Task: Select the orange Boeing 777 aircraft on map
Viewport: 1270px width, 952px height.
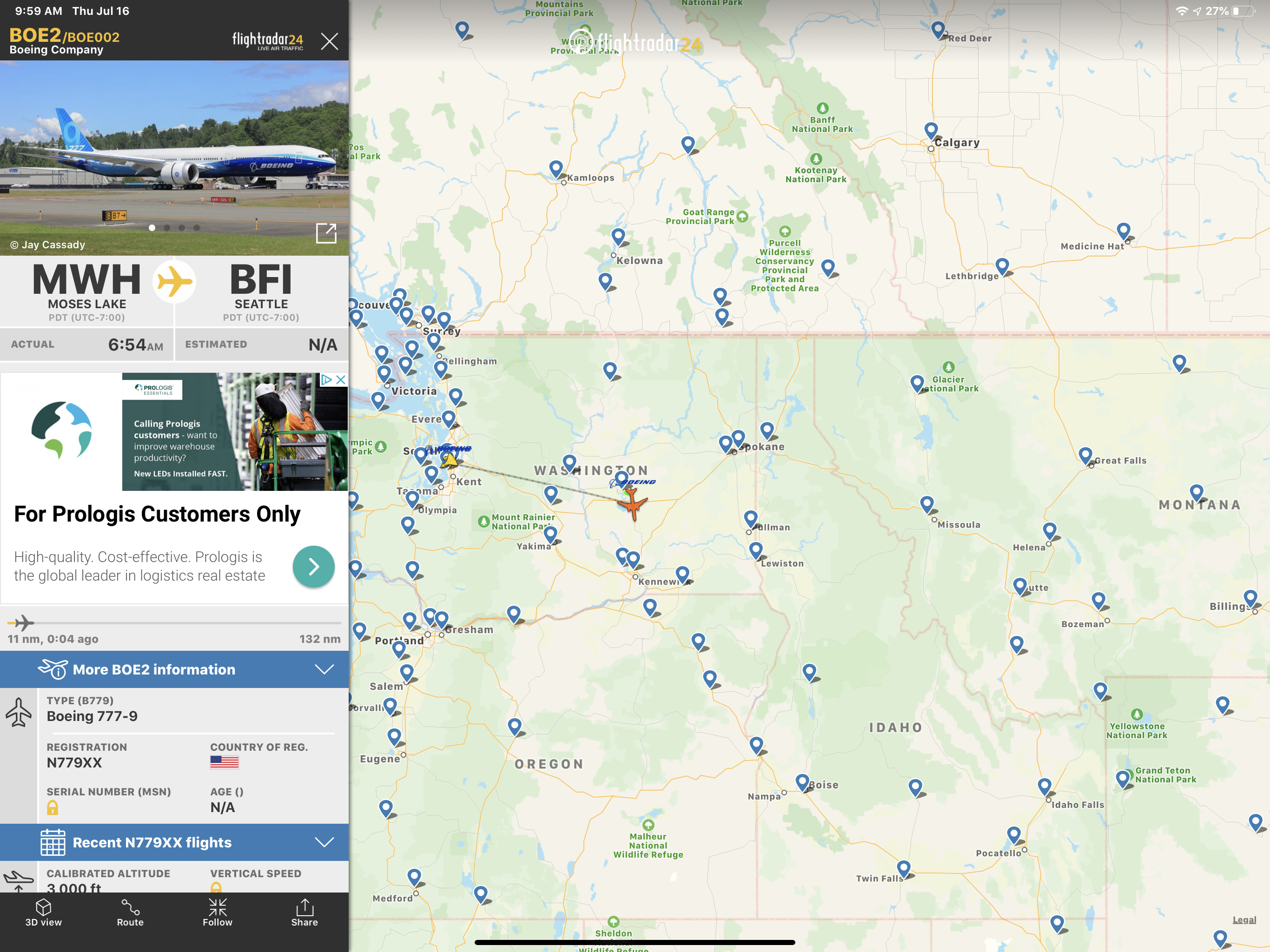Action: (x=633, y=503)
